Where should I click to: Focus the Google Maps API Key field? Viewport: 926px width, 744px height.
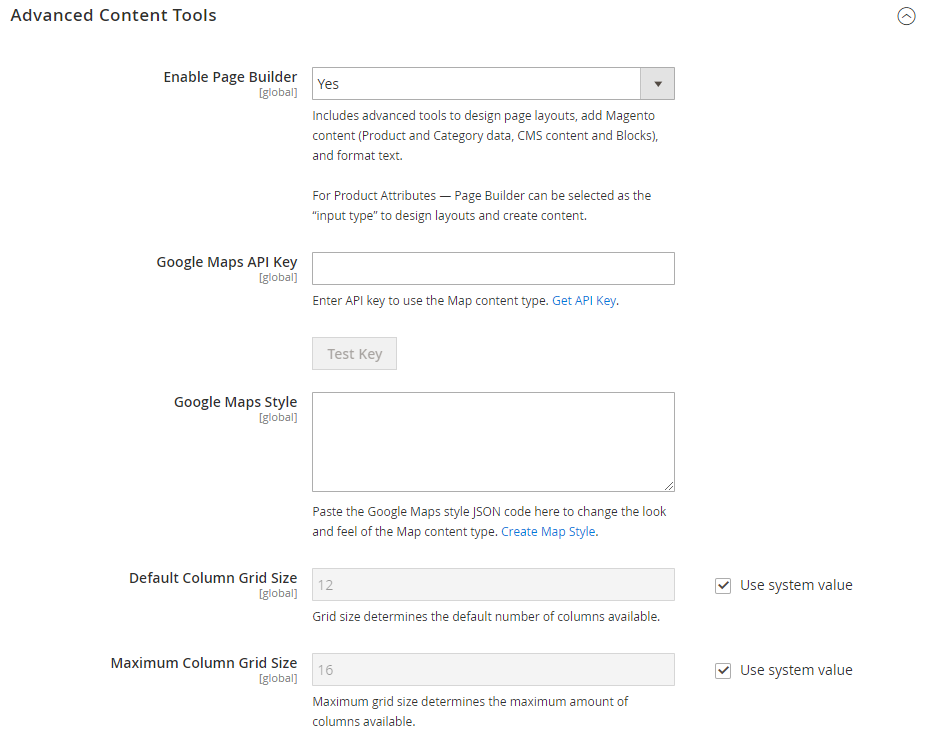click(x=493, y=269)
